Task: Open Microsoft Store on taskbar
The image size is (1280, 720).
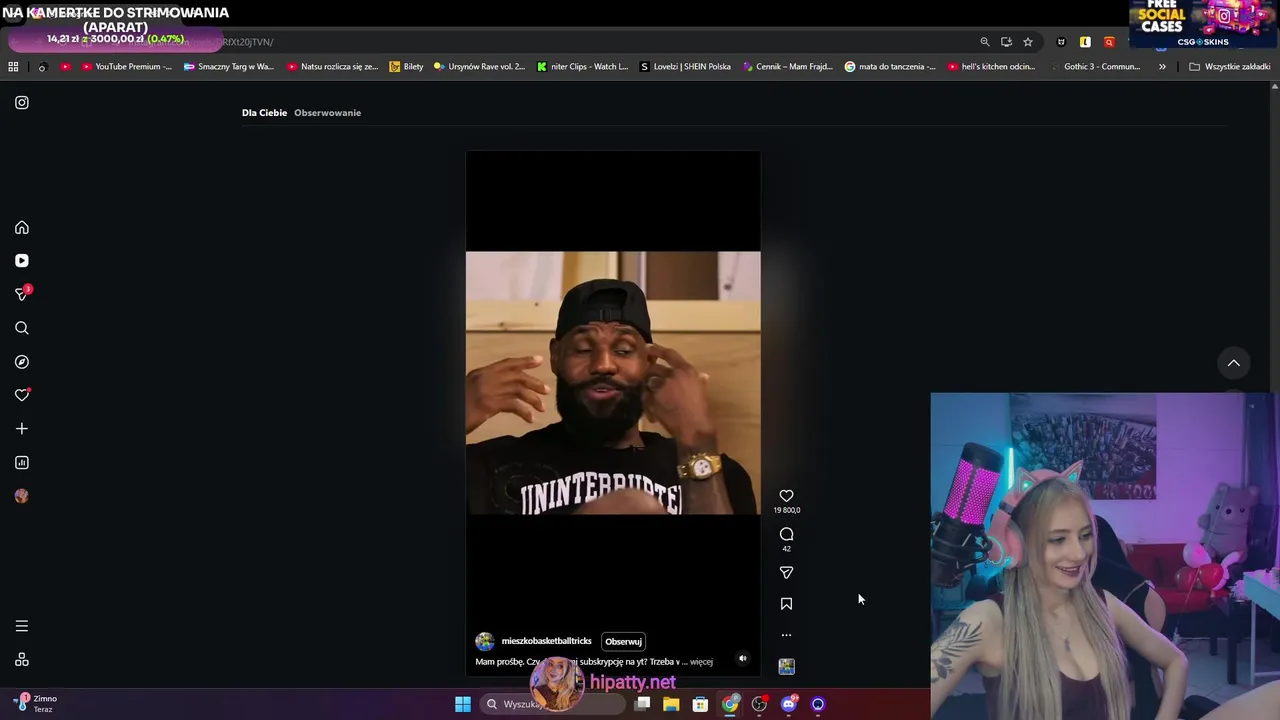Action: tap(700, 704)
